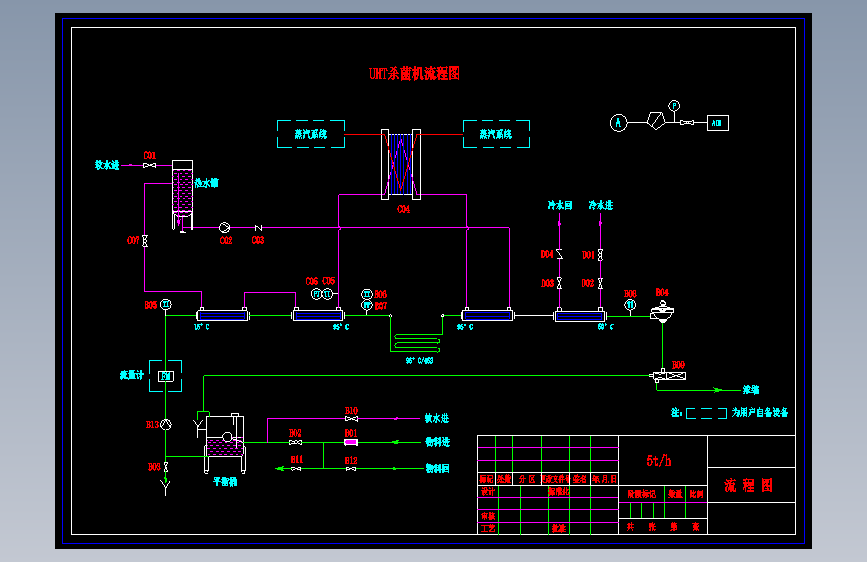Select the B11 valve symbol
867x562 pixels.
point(296,469)
